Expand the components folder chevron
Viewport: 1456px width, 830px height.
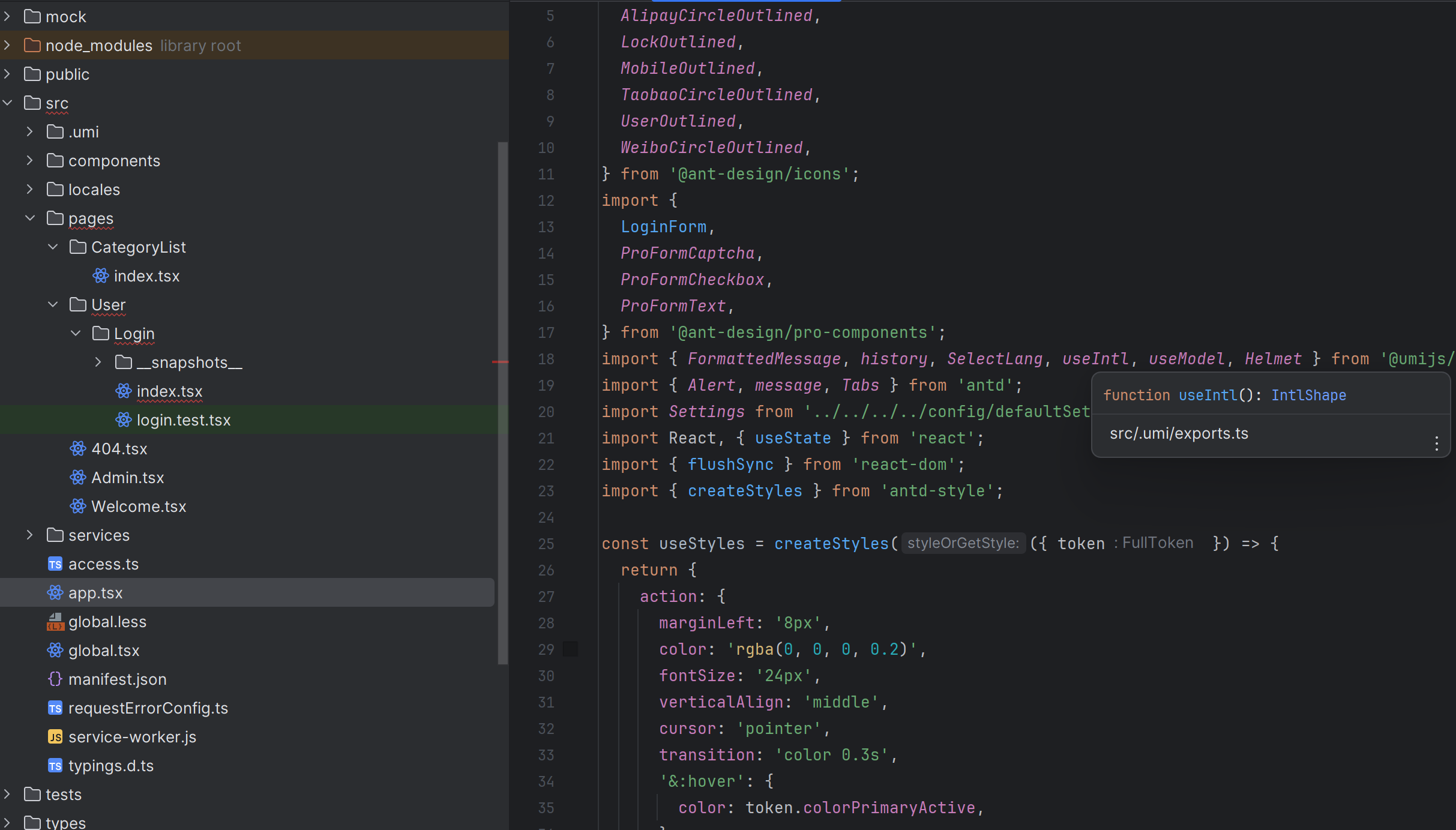coord(30,161)
